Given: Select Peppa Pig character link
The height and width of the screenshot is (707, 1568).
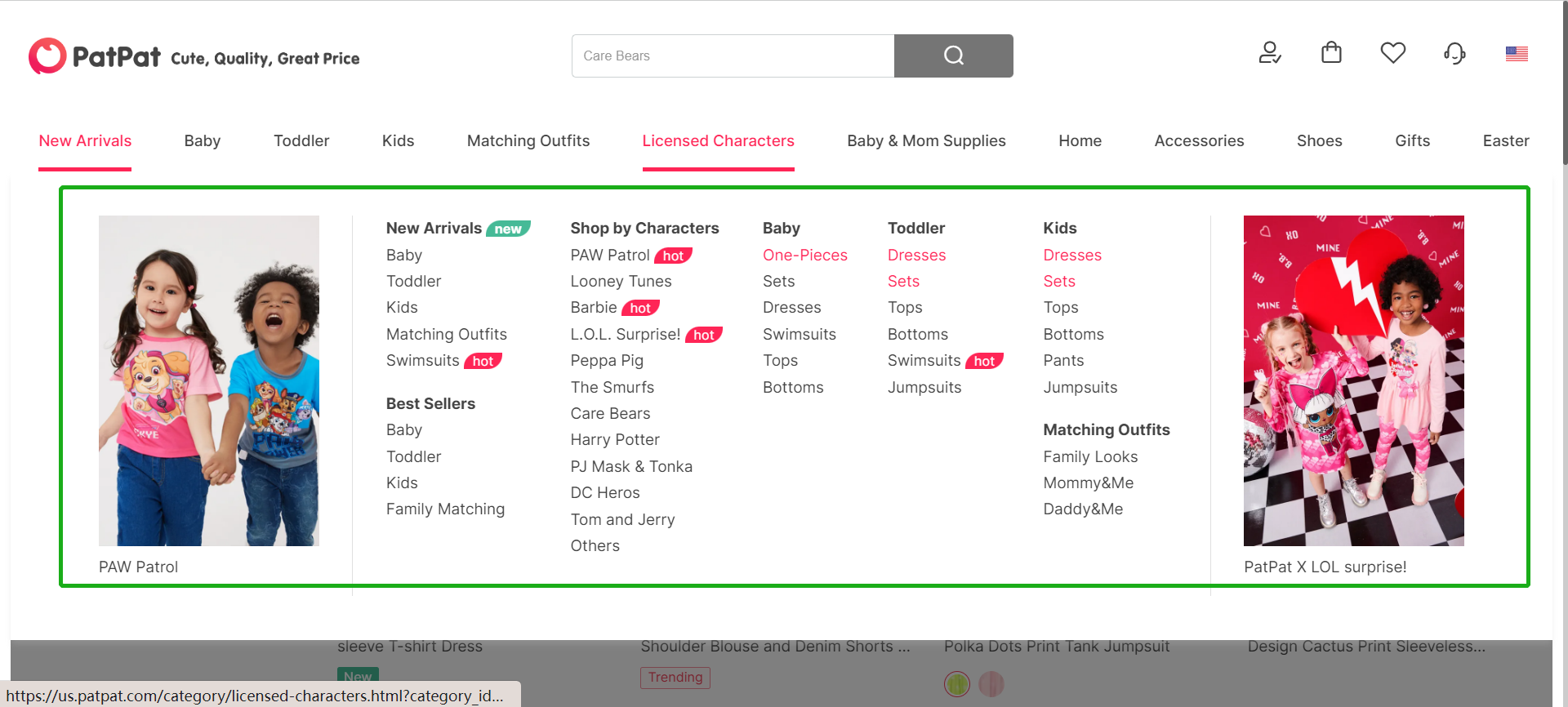Looking at the screenshot, I should pos(607,360).
